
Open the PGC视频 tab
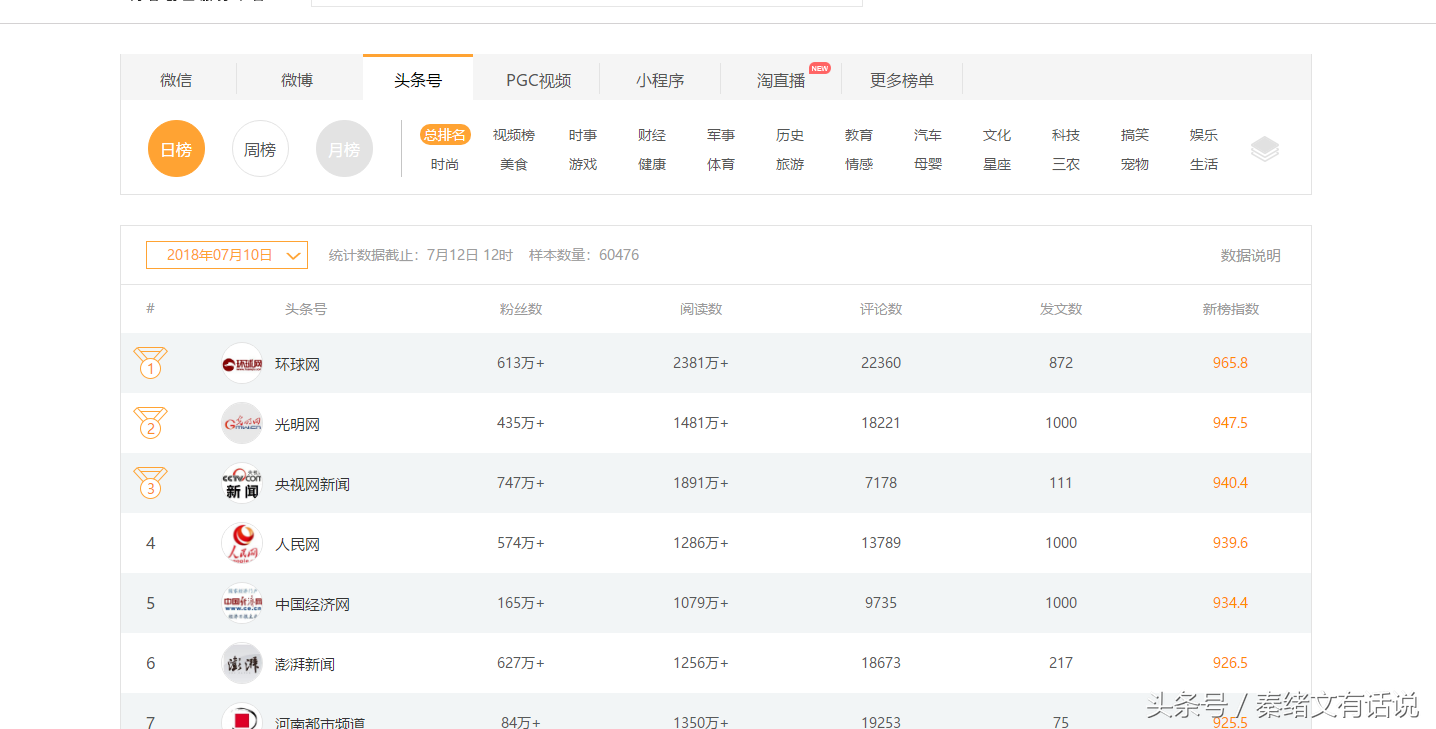coord(538,80)
